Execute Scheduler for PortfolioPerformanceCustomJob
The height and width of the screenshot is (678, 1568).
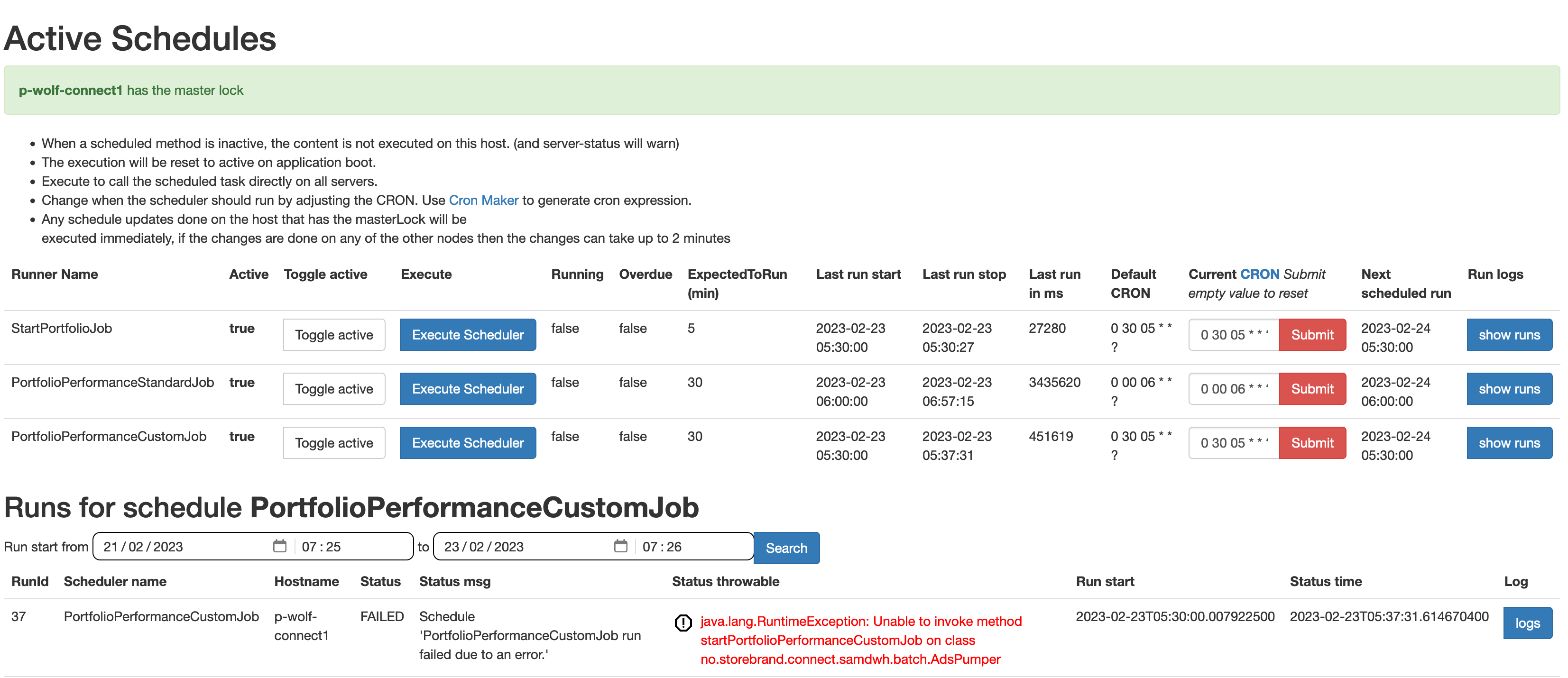click(468, 443)
